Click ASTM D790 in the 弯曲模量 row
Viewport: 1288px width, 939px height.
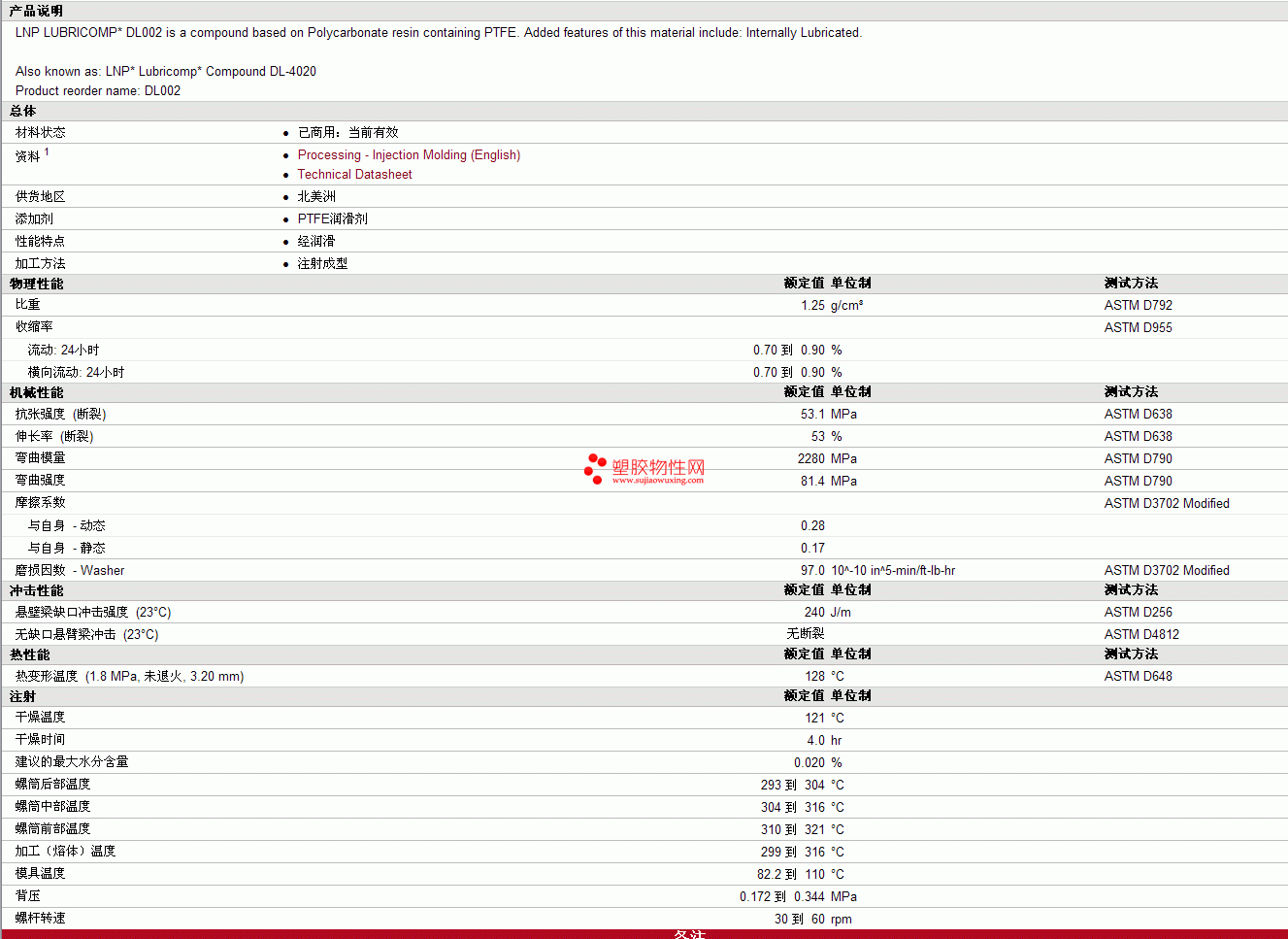point(1138,459)
